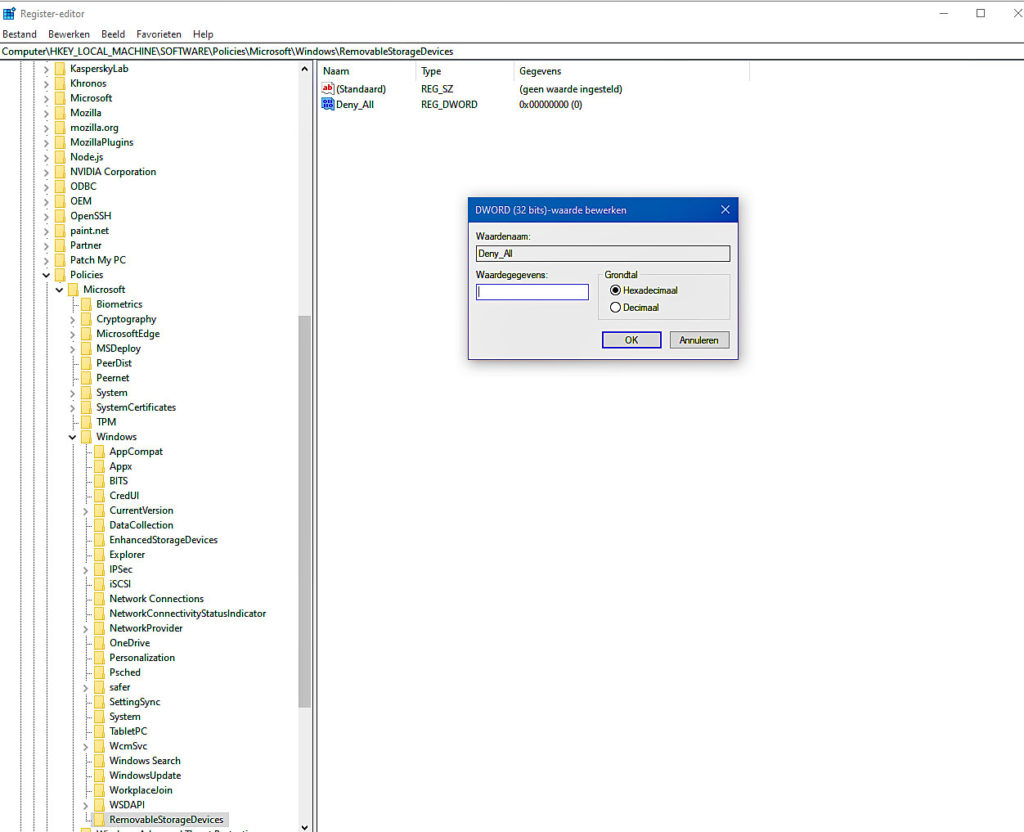
Task: Click the REG_SZ type cell
Action: pyautogui.click(x=437, y=89)
